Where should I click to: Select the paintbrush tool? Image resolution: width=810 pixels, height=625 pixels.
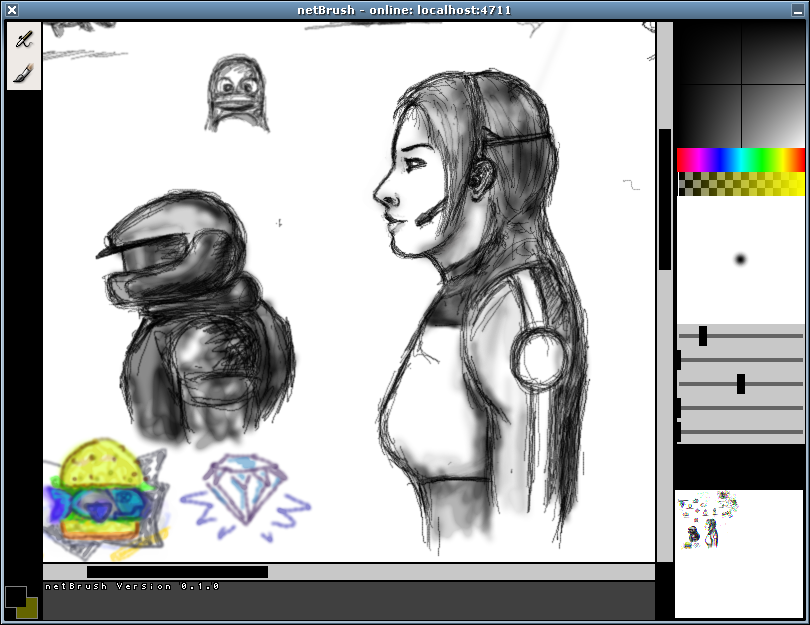pyautogui.click(x=24, y=73)
